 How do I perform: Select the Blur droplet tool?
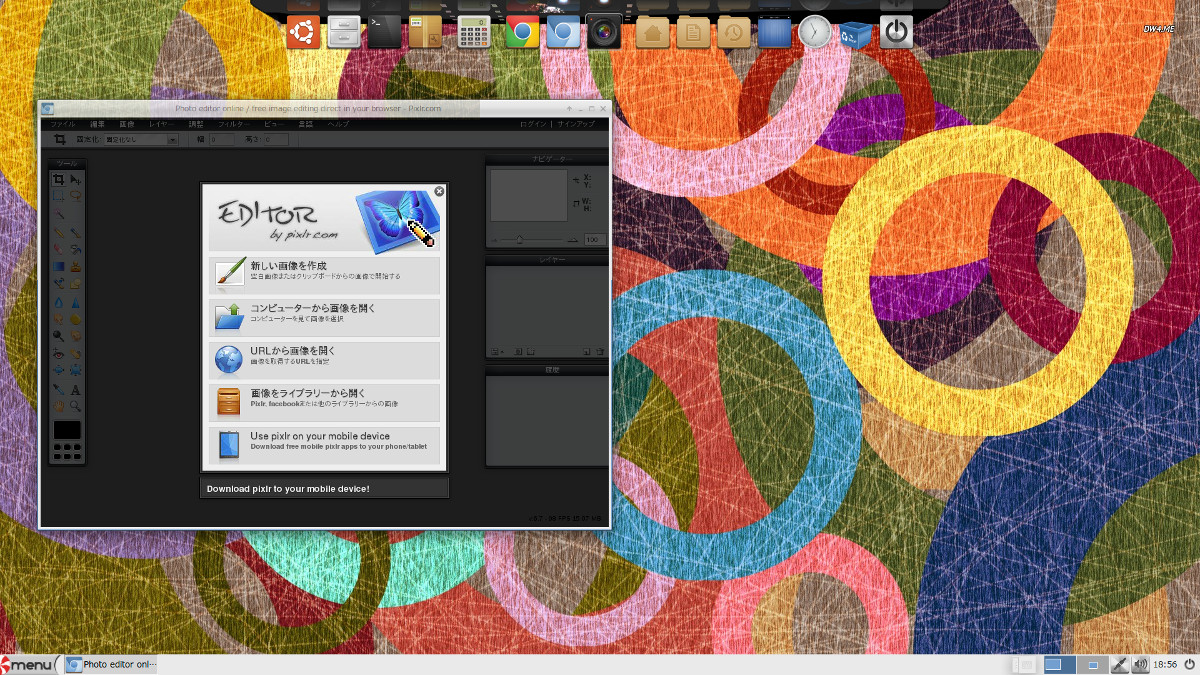click(x=58, y=302)
